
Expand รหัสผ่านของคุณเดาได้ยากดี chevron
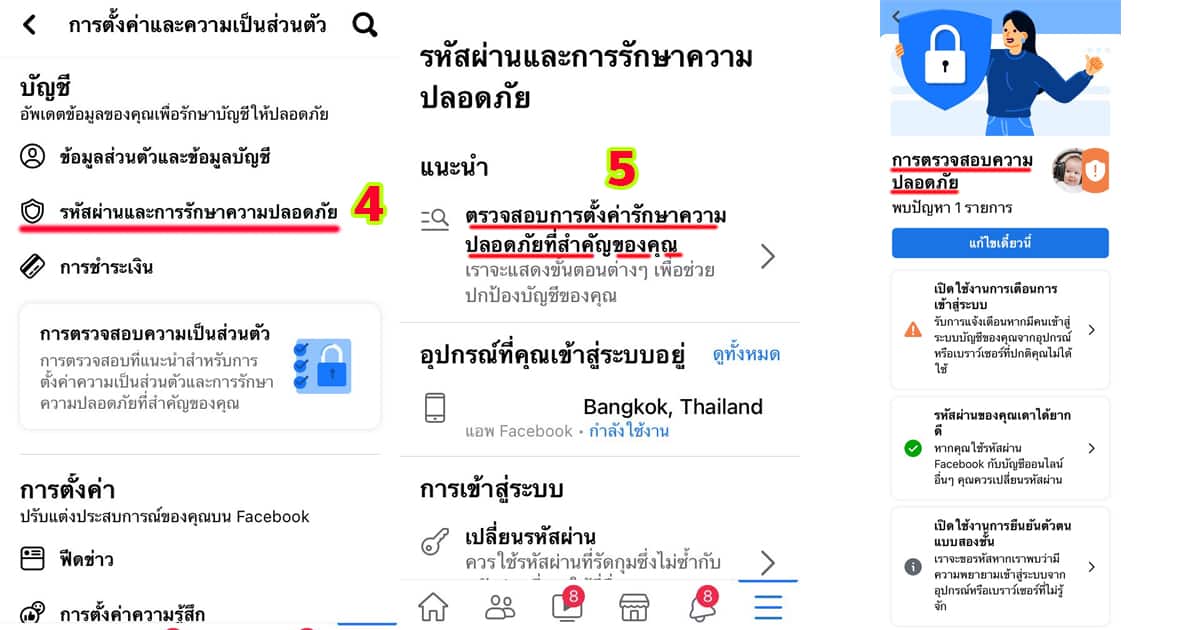click(x=1091, y=448)
